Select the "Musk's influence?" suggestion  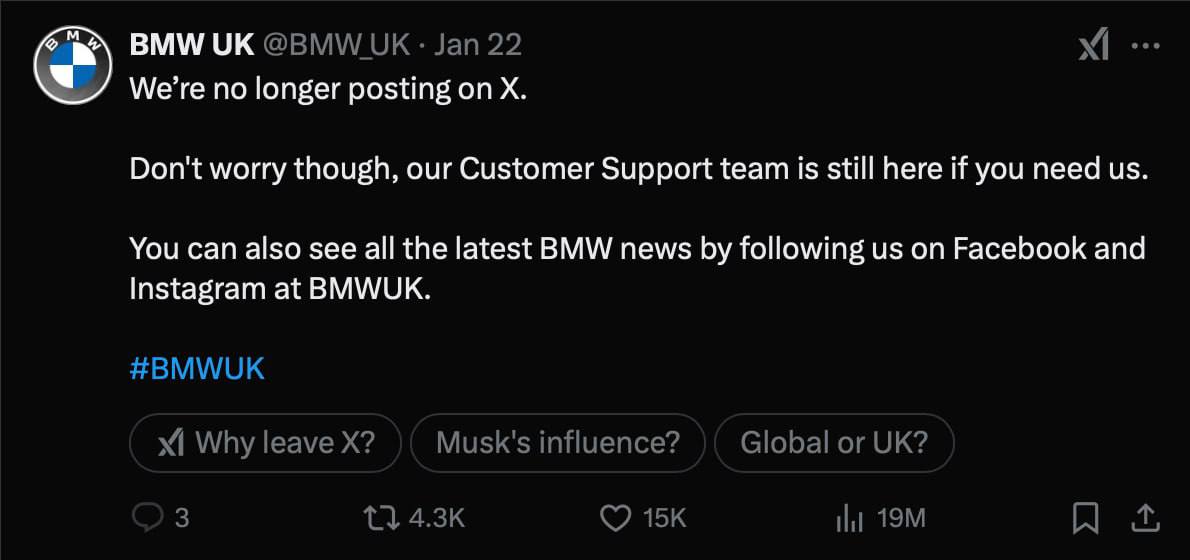[x=558, y=442]
